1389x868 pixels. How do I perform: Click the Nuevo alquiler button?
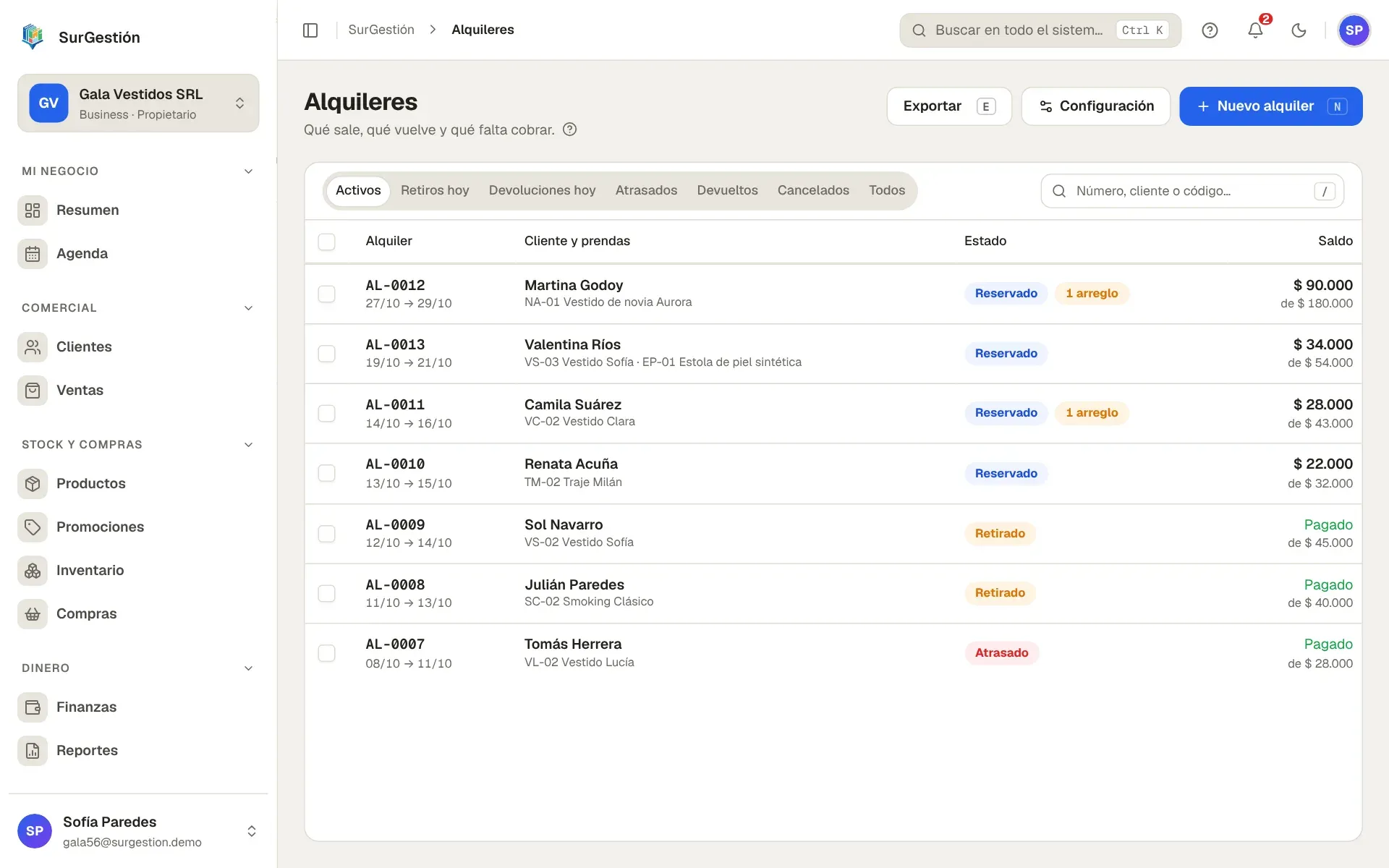1271,106
